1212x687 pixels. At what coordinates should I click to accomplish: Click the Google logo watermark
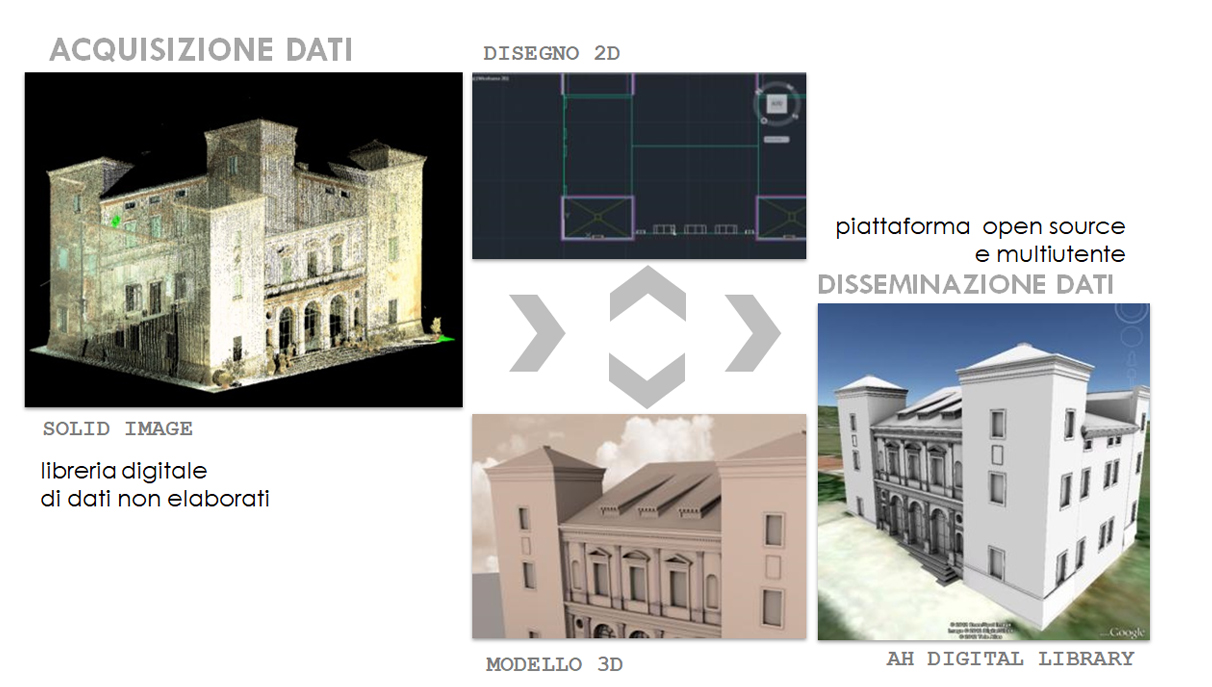(1125, 632)
